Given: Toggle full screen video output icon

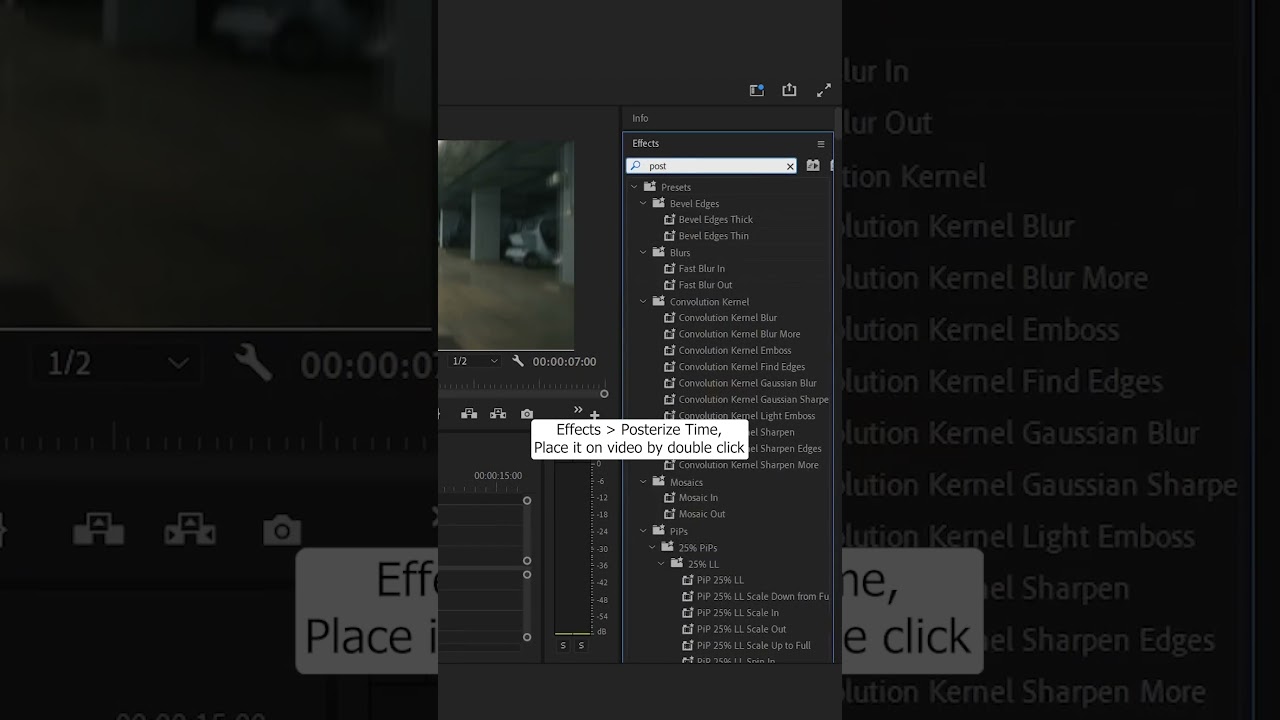Looking at the screenshot, I should 824,90.
